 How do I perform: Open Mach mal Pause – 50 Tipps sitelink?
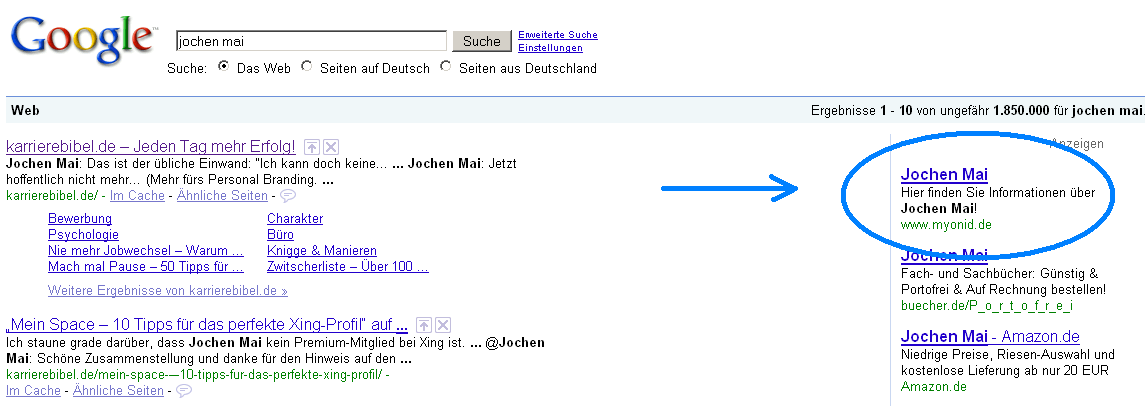coord(146,267)
